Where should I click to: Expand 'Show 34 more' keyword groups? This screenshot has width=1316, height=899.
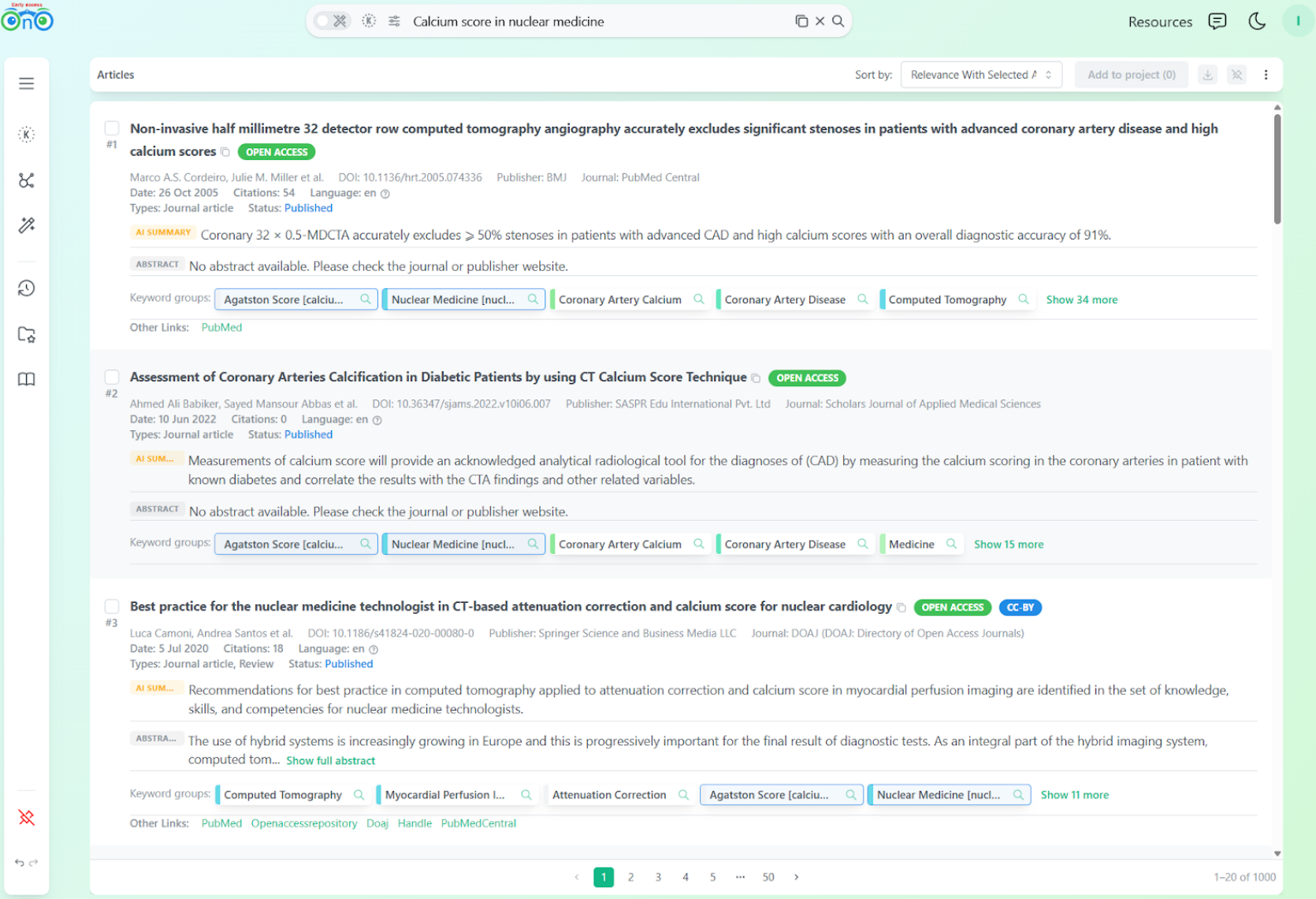1082,299
